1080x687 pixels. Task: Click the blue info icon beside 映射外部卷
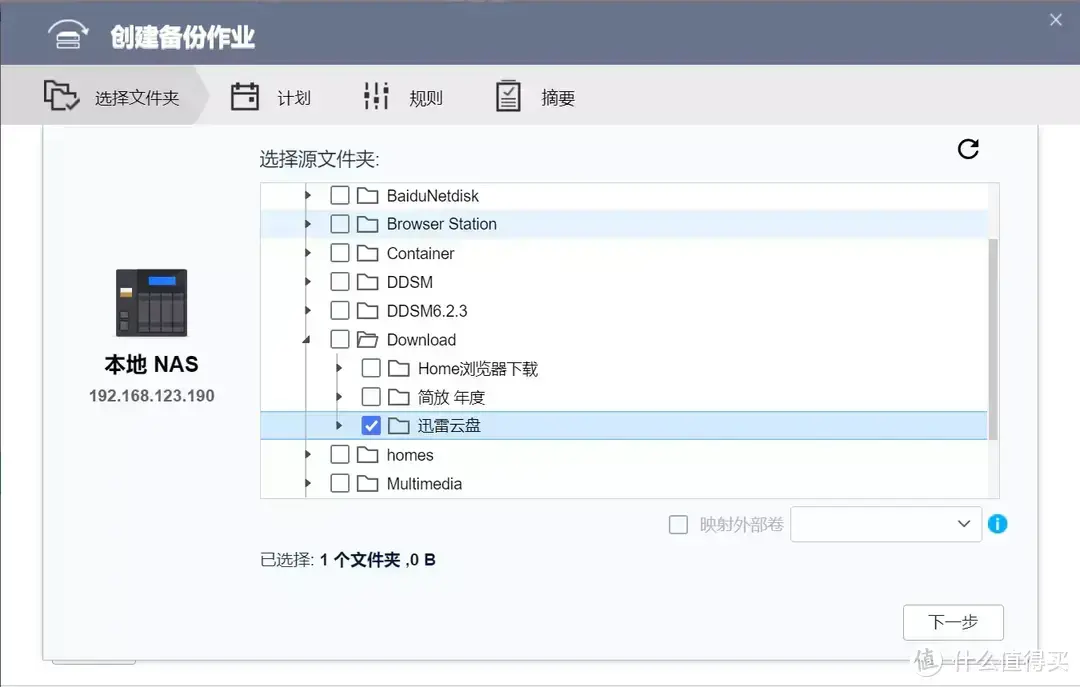tap(997, 523)
